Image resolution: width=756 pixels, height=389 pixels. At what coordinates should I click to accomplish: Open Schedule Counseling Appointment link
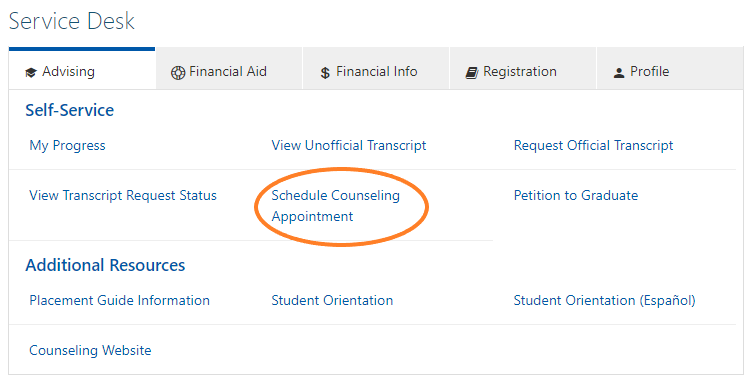point(336,206)
